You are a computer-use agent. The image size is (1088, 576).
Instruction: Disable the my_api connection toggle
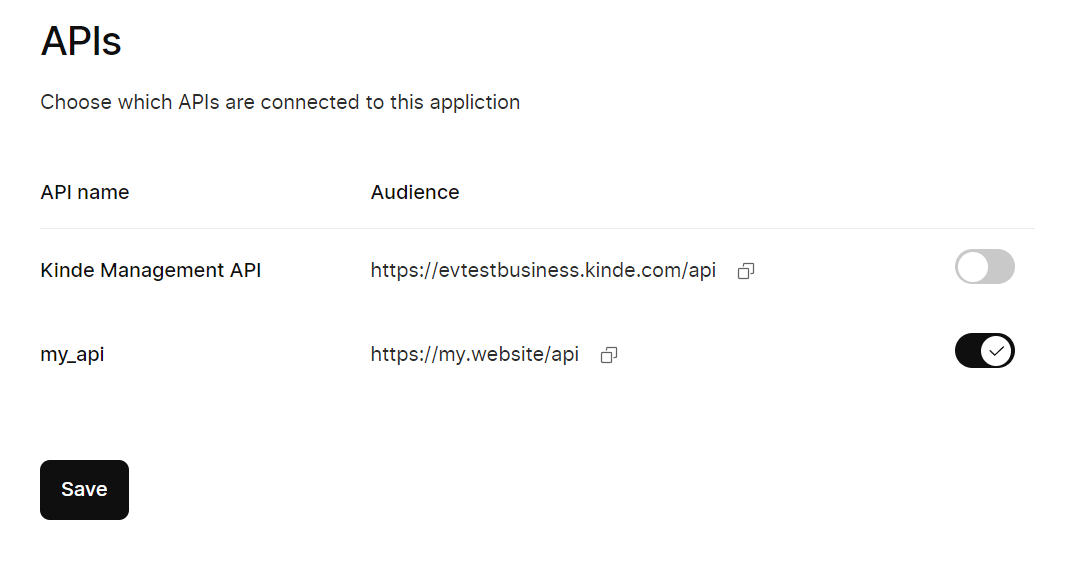[984, 351]
